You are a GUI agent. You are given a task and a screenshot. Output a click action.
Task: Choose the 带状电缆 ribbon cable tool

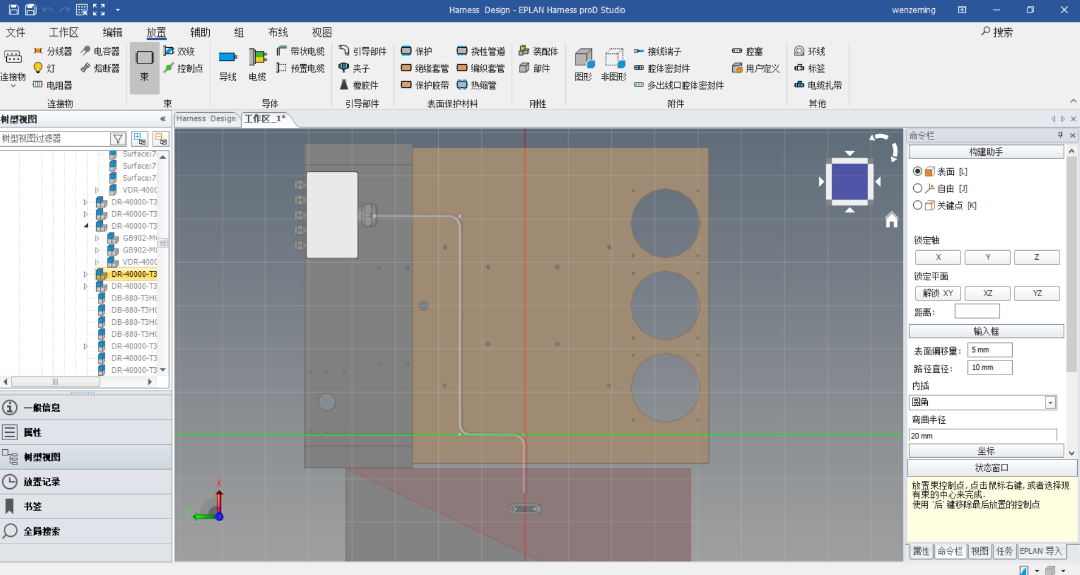tap(300, 51)
